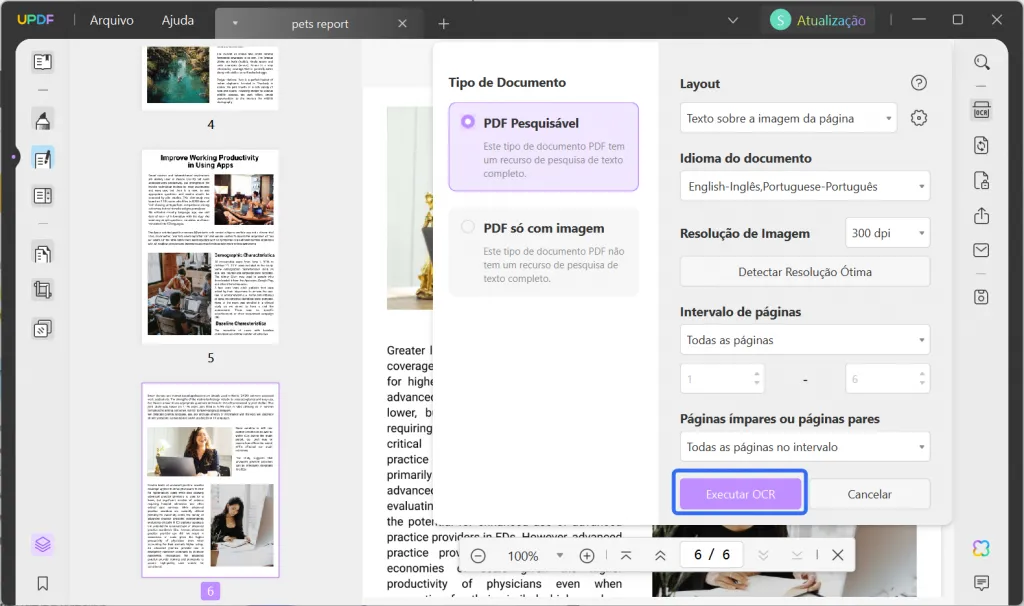
Task: Select the Comment highlighter tool in sidebar
Action: pos(42,121)
